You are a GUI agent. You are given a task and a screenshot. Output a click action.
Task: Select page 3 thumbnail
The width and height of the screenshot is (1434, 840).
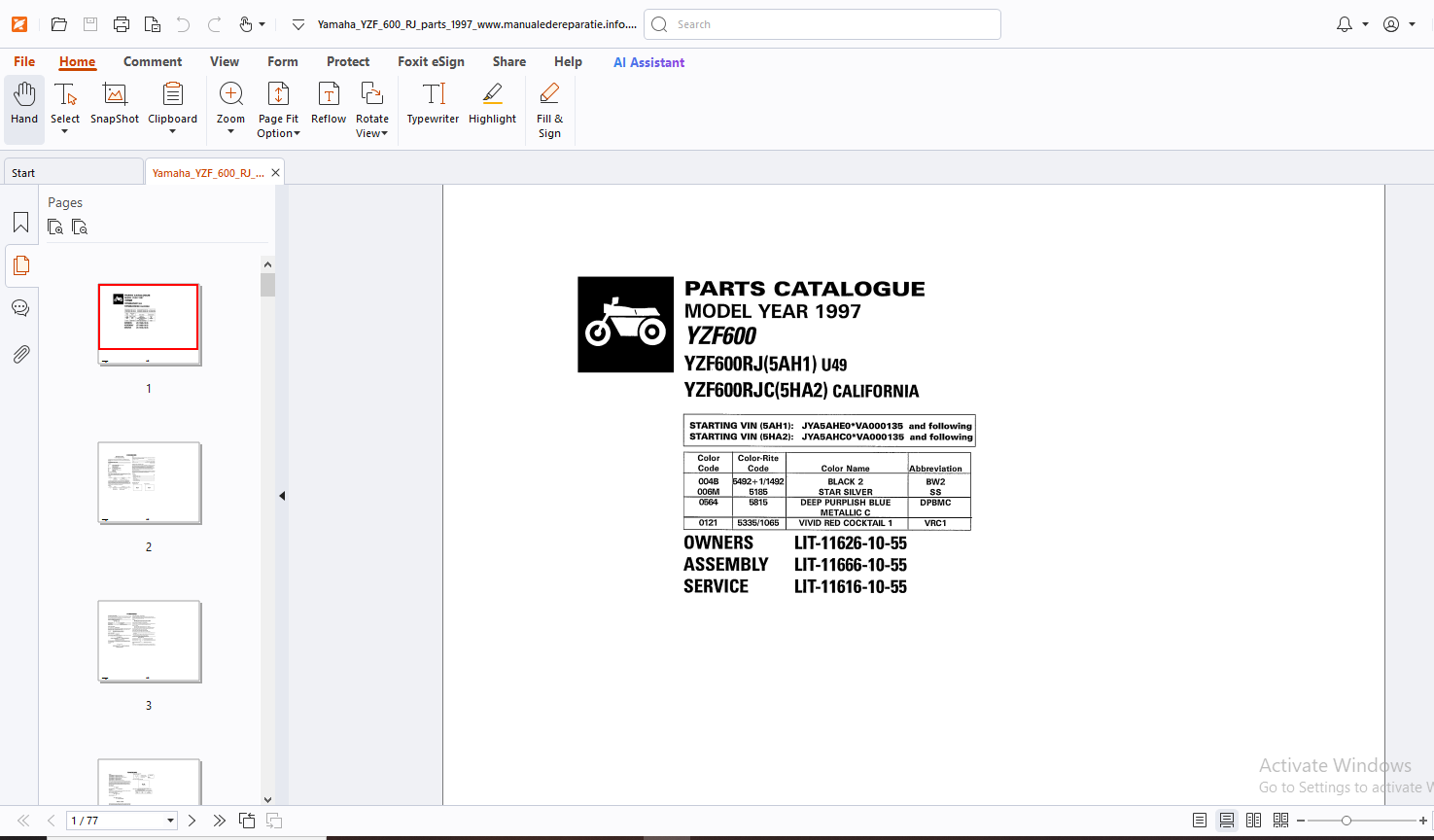[149, 642]
